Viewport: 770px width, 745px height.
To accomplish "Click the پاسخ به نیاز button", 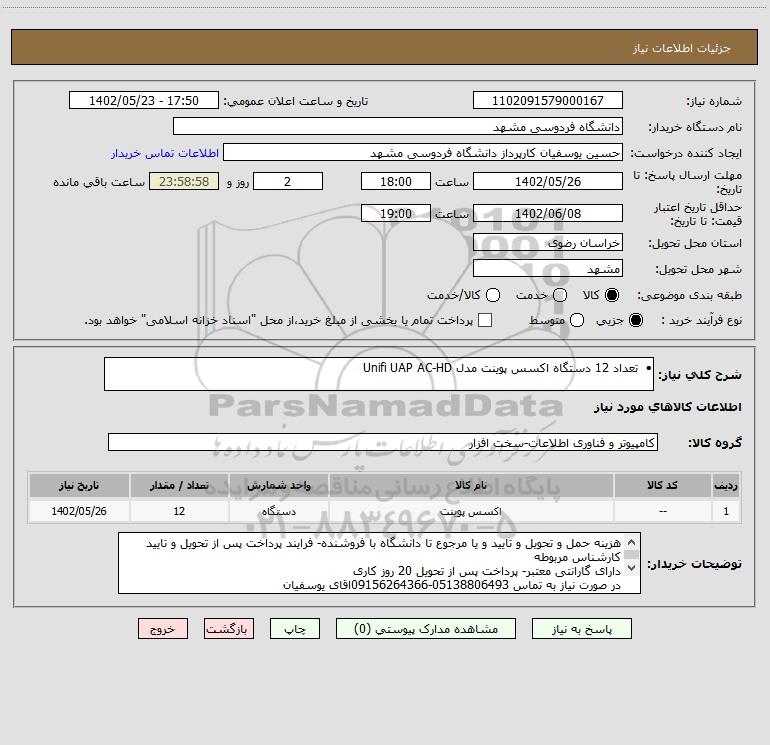I will (581, 629).
